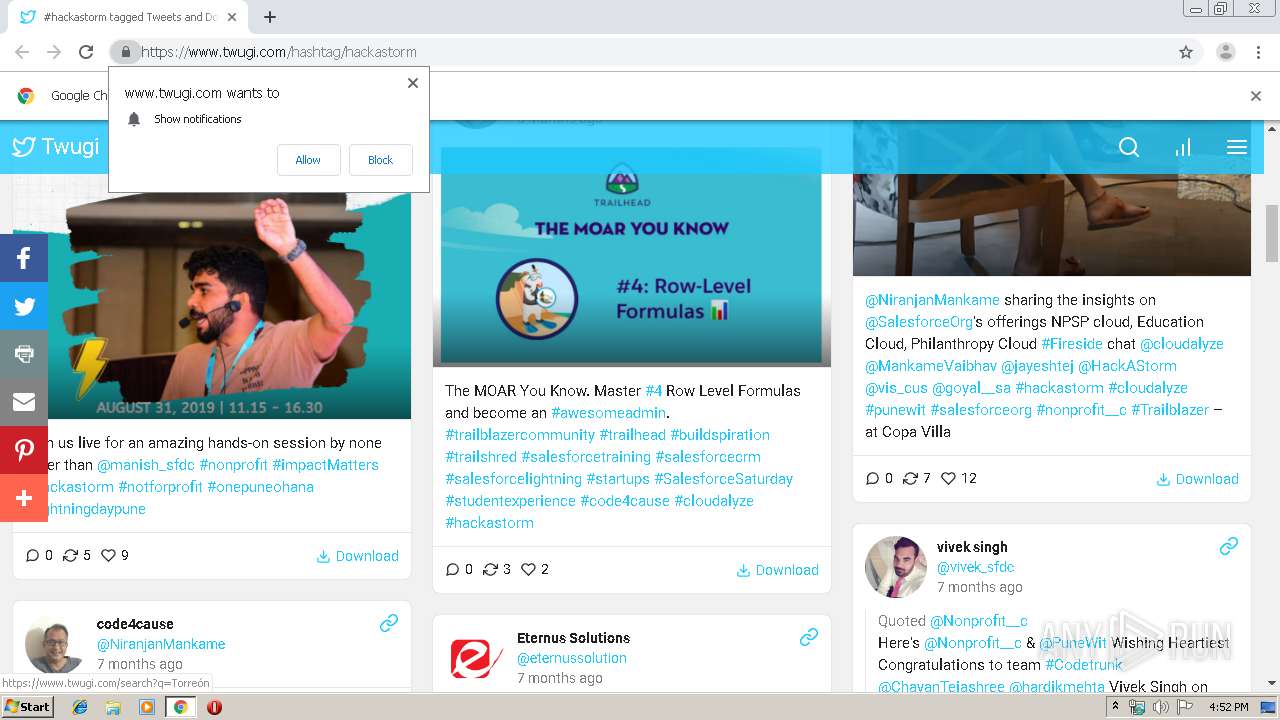Viewport: 1280px width, 720px height.
Task: Open the @SalesforceOrg mention
Action: pos(919,322)
